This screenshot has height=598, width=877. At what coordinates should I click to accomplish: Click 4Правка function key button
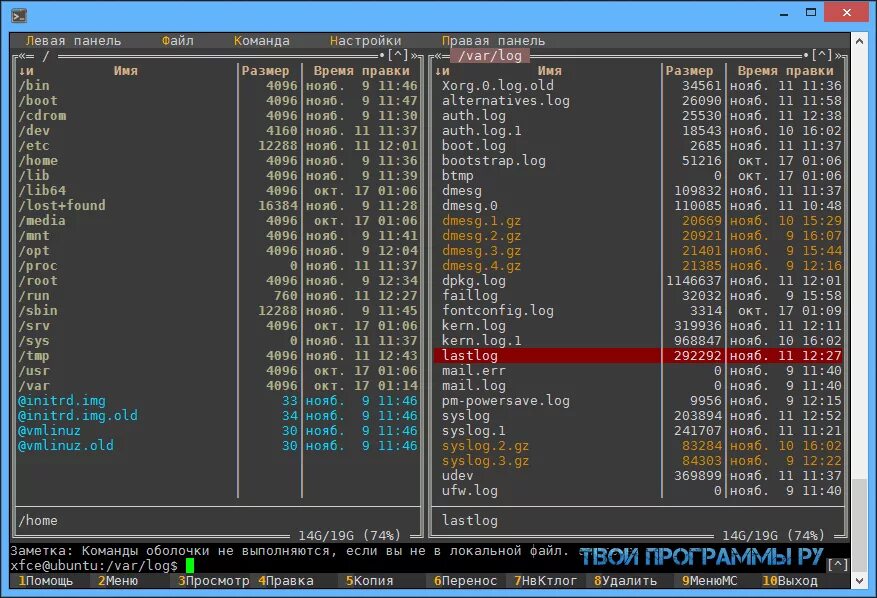click(x=286, y=581)
